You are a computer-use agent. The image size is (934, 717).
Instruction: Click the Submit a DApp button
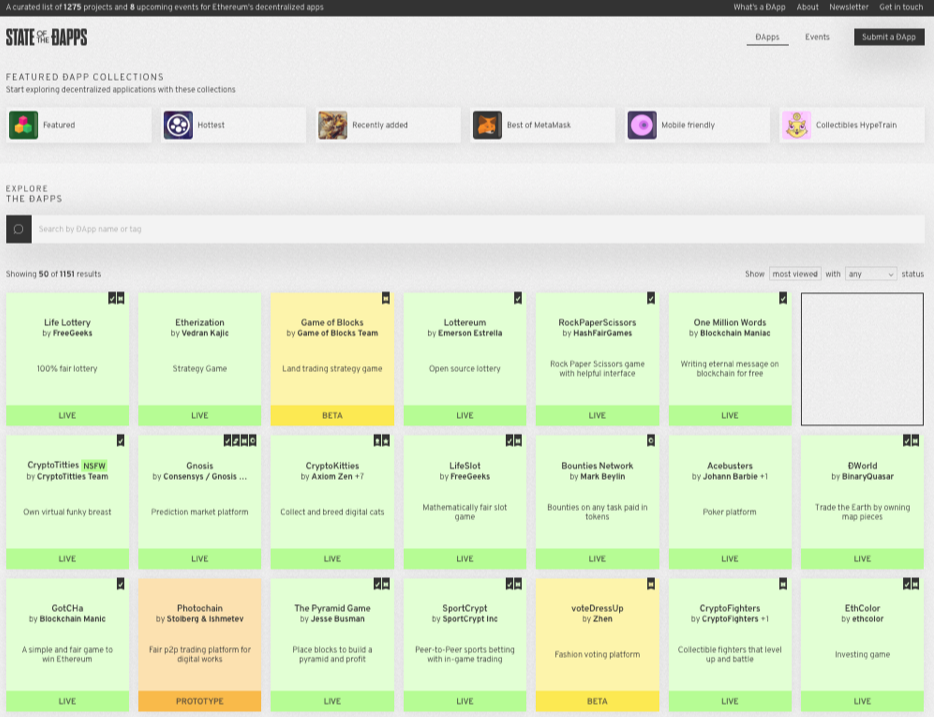click(x=889, y=37)
